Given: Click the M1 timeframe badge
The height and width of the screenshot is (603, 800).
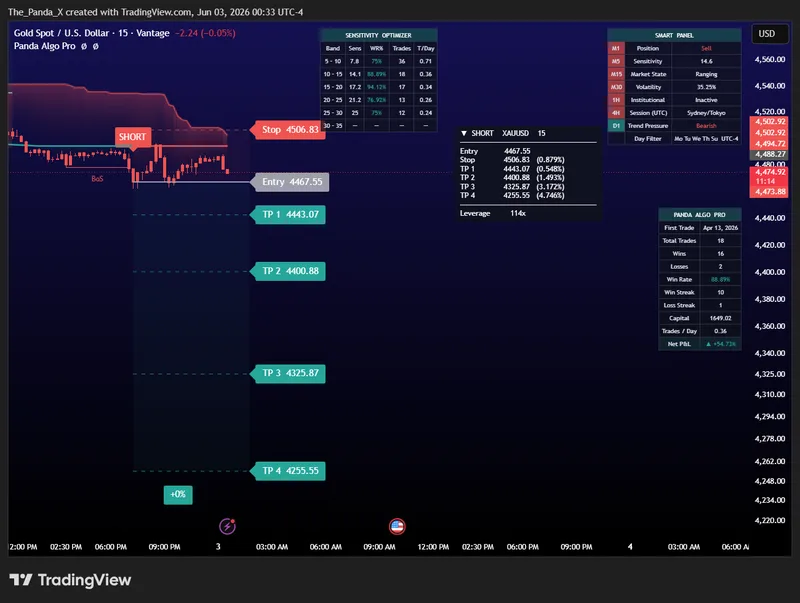Looking at the screenshot, I should coord(616,48).
